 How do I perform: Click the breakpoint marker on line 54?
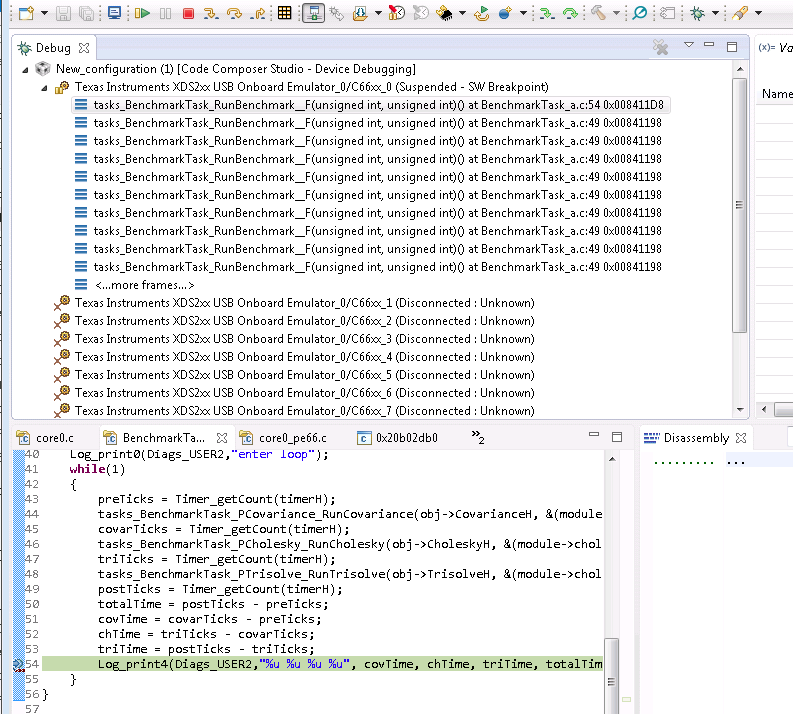(18, 664)
